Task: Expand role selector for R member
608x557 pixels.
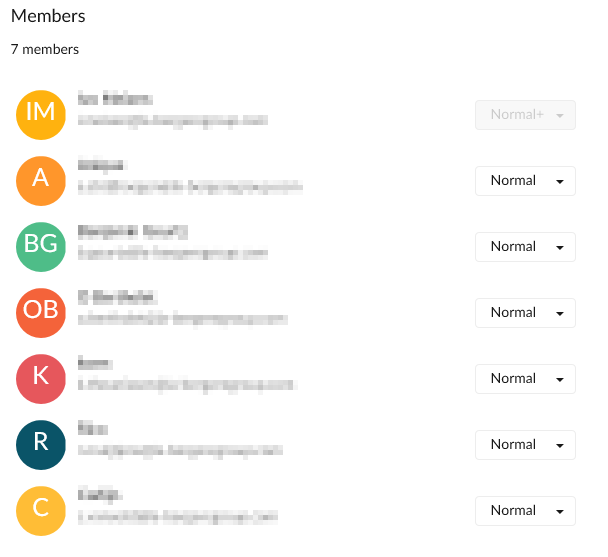Action: click(525, 445)
